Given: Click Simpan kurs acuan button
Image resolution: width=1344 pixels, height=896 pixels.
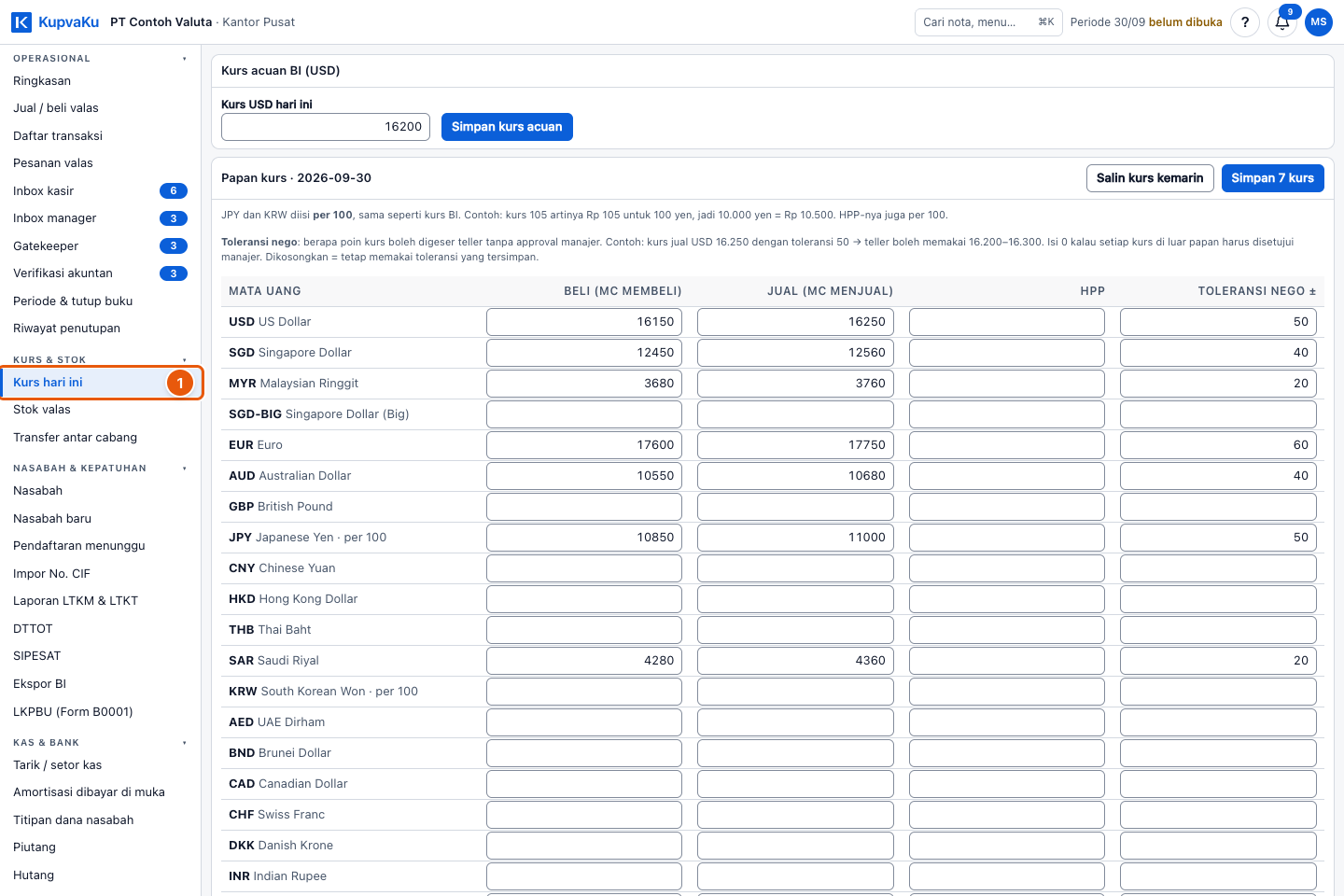Looking at the screenshot, I should [507, 127].
